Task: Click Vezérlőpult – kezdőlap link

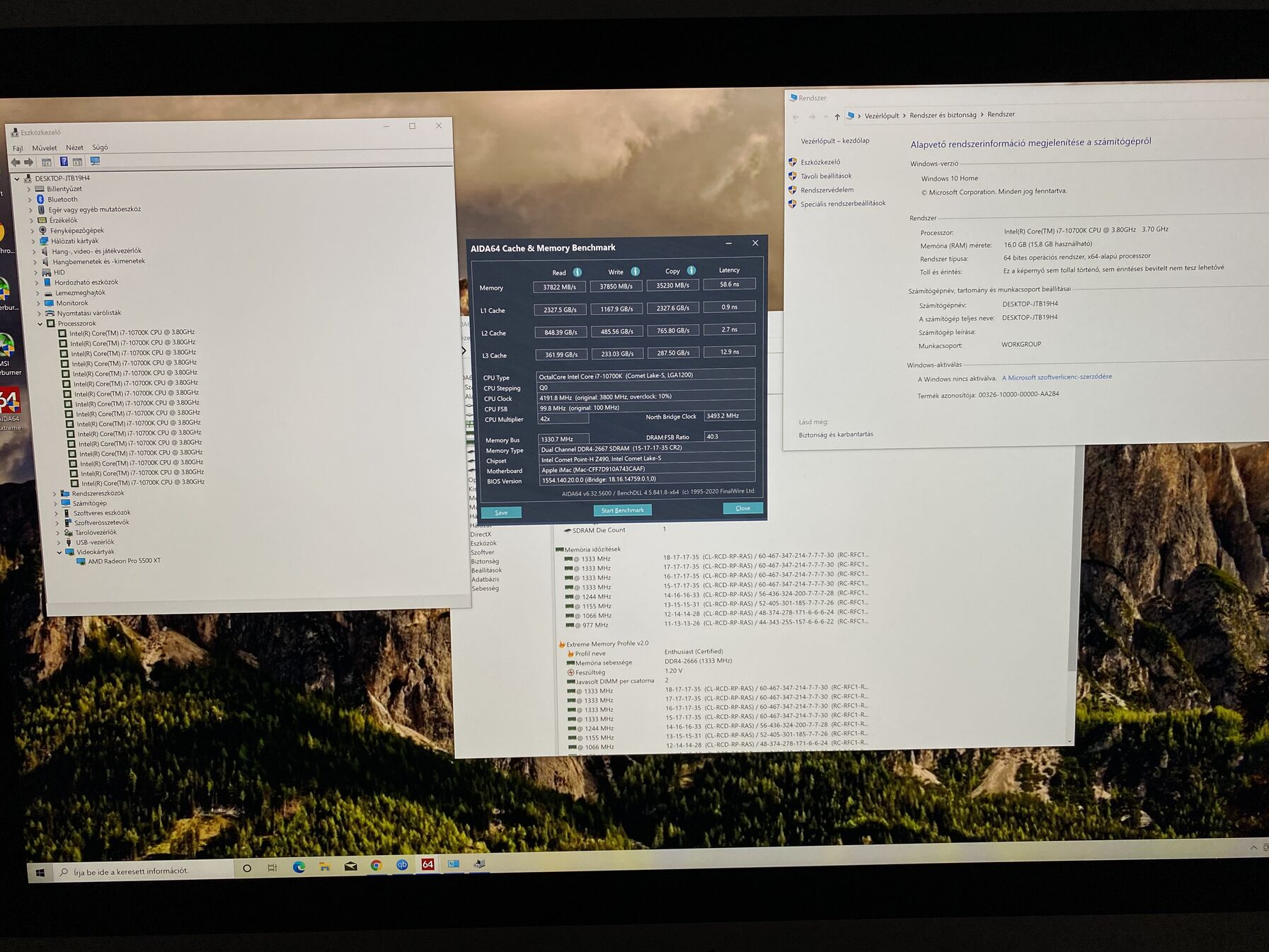Action: 835,141
